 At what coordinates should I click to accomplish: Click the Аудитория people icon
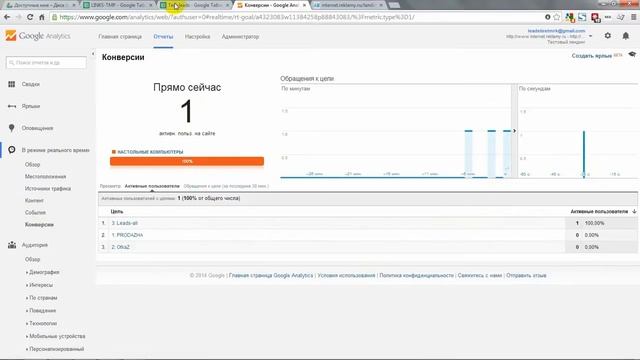[x=12, y=245]
